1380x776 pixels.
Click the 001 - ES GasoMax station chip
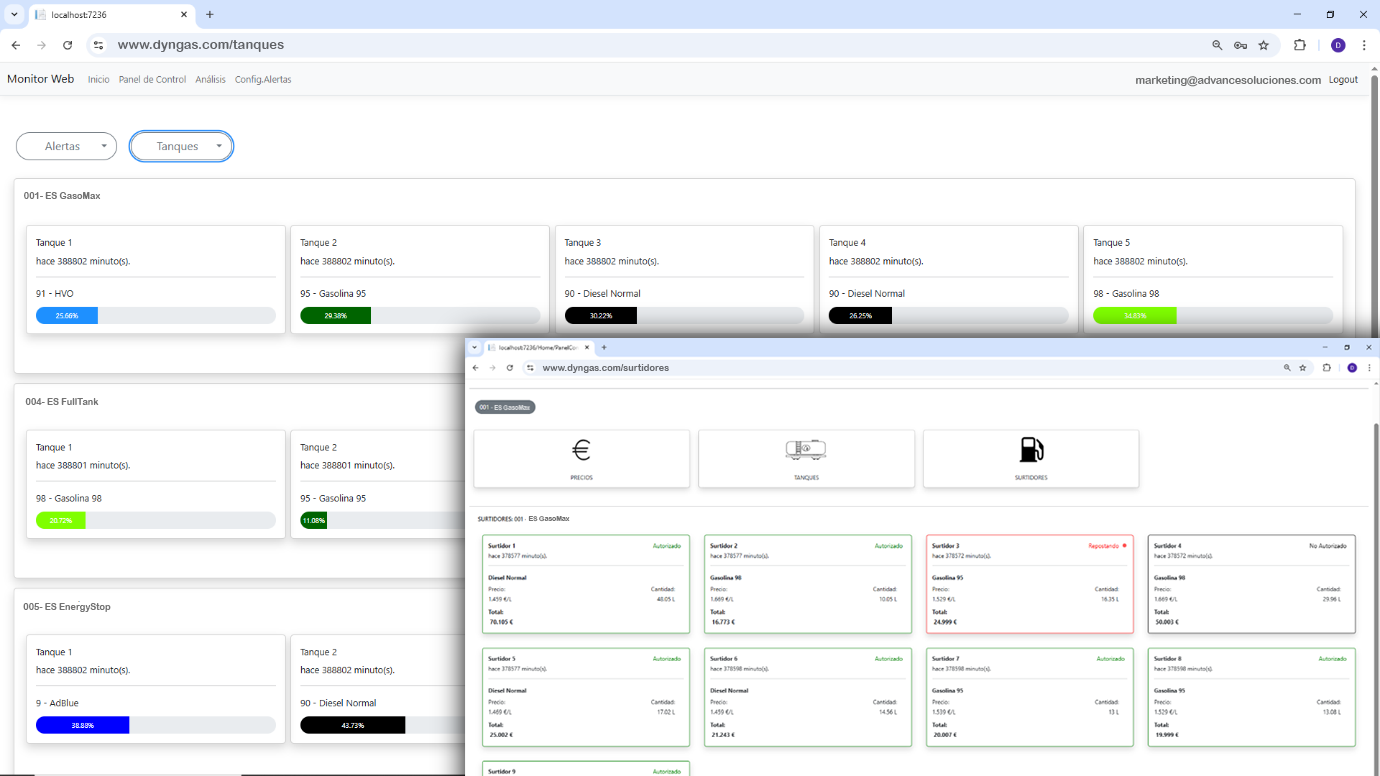pyautogui.click(x=505, y=407)
